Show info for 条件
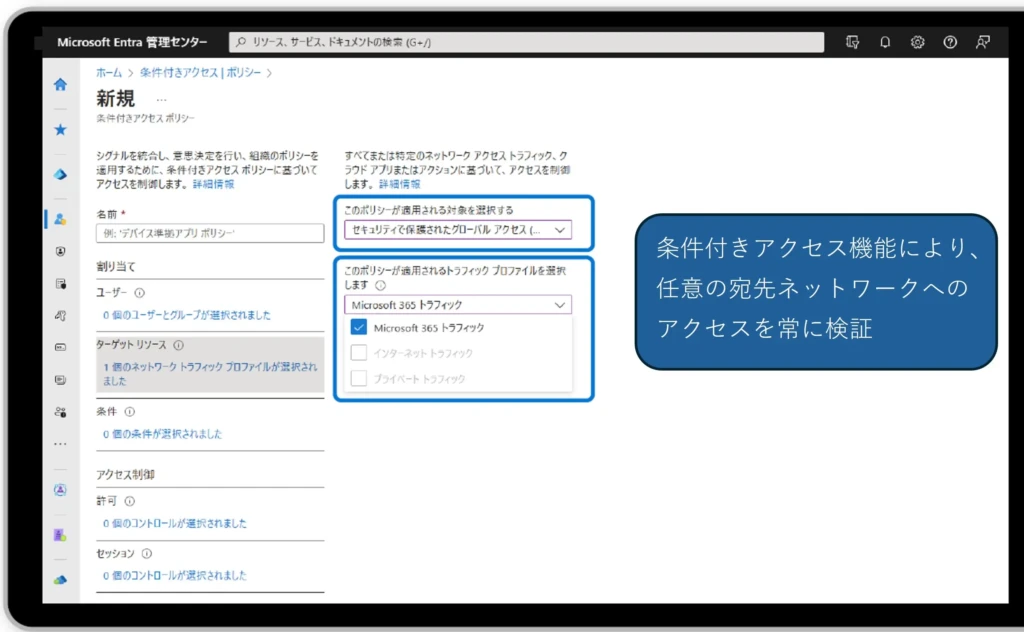Image resolution: width=1024 pixels, height=632 pixels. (129, 411)
